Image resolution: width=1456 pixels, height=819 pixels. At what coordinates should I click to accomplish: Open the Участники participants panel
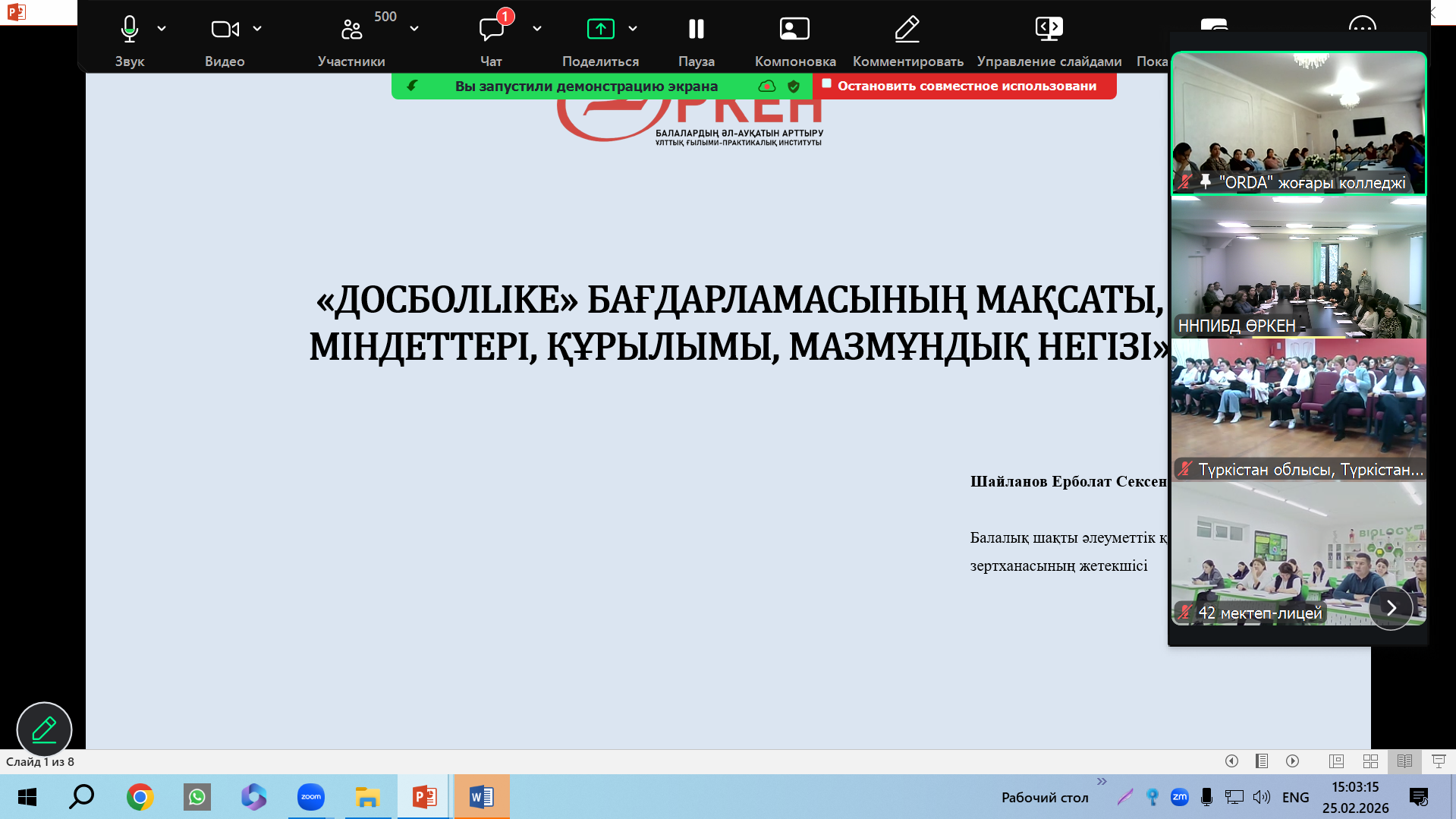pyautogui.click(x=351, y=29)
